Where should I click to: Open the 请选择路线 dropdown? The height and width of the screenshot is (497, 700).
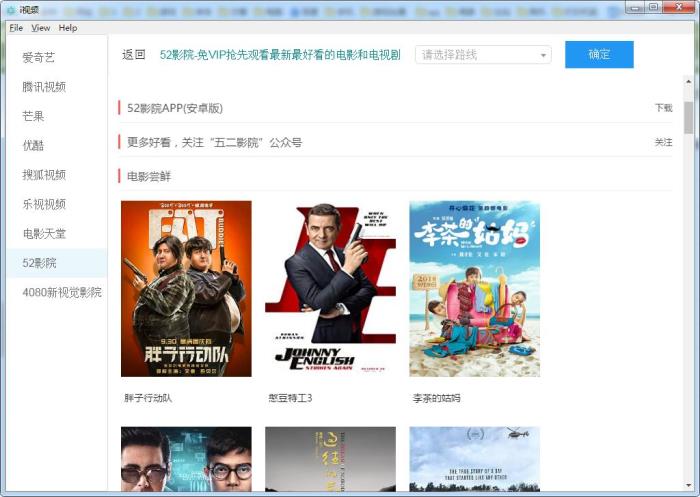(x=483, y=55)
